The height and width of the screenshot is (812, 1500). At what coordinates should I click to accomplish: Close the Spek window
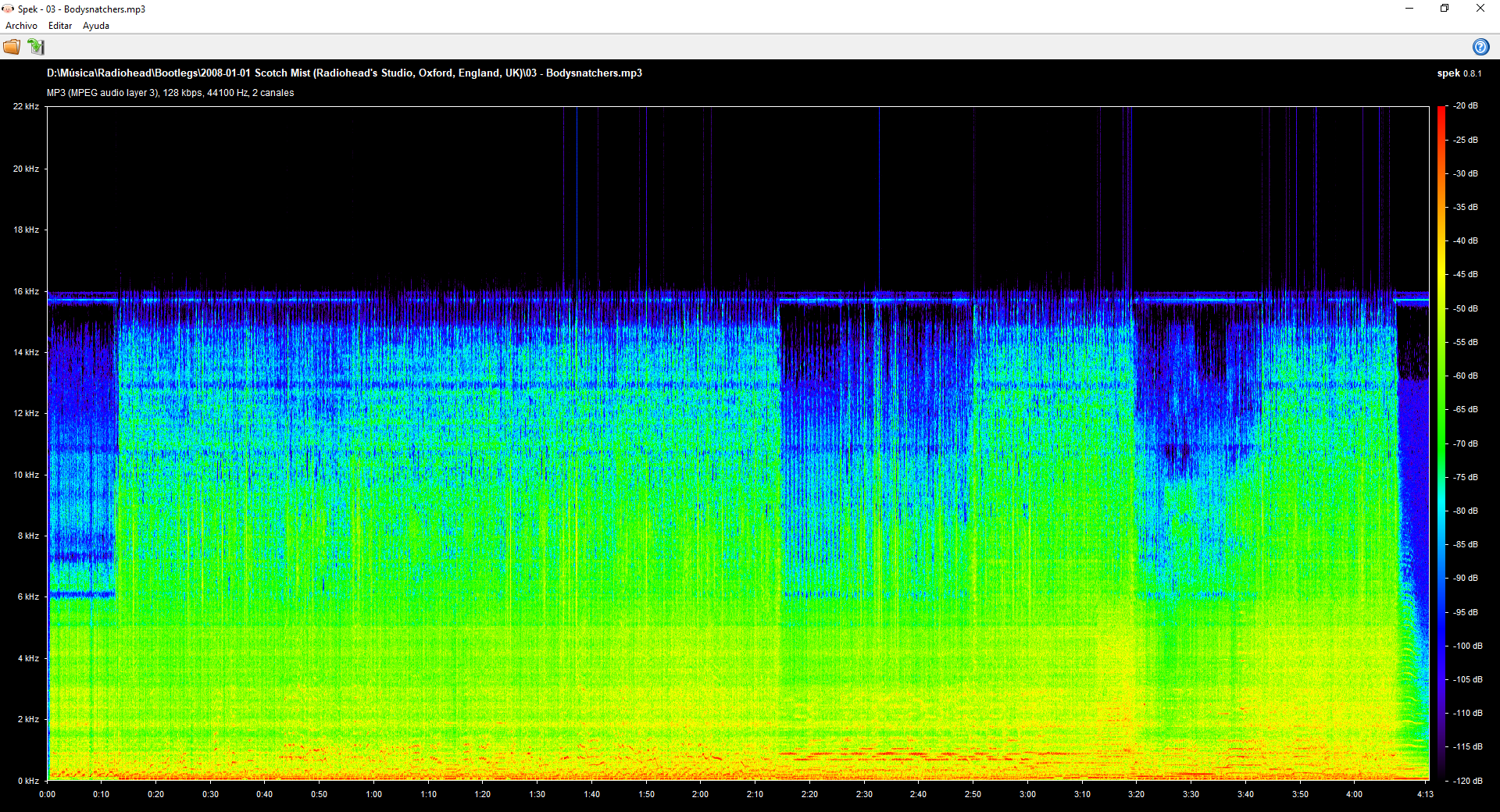1480,9
